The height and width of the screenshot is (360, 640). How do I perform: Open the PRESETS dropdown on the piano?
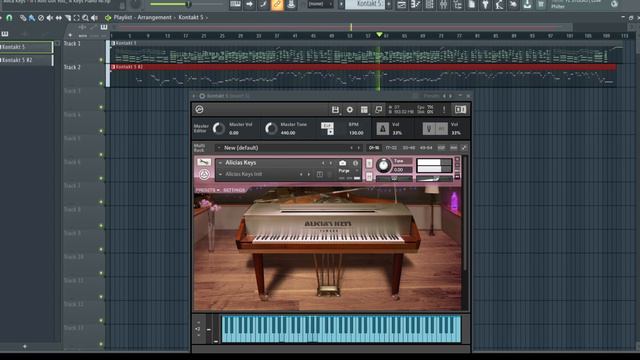[207, 190]
